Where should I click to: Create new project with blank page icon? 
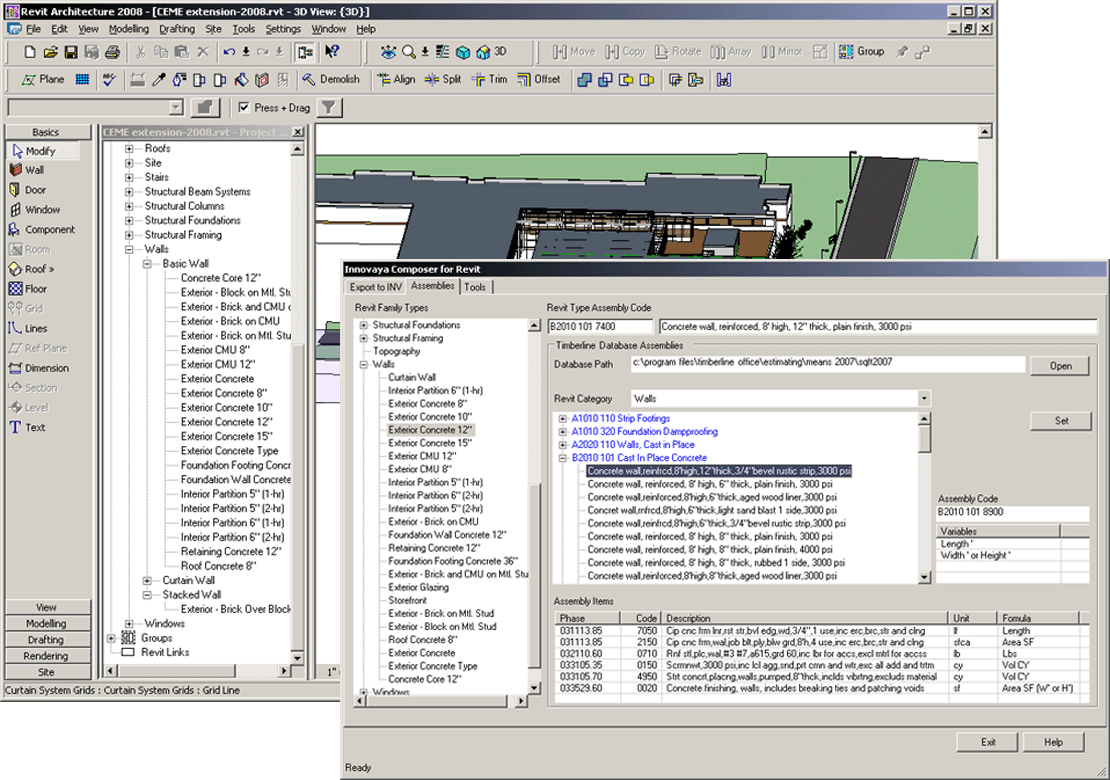(30, 52)
